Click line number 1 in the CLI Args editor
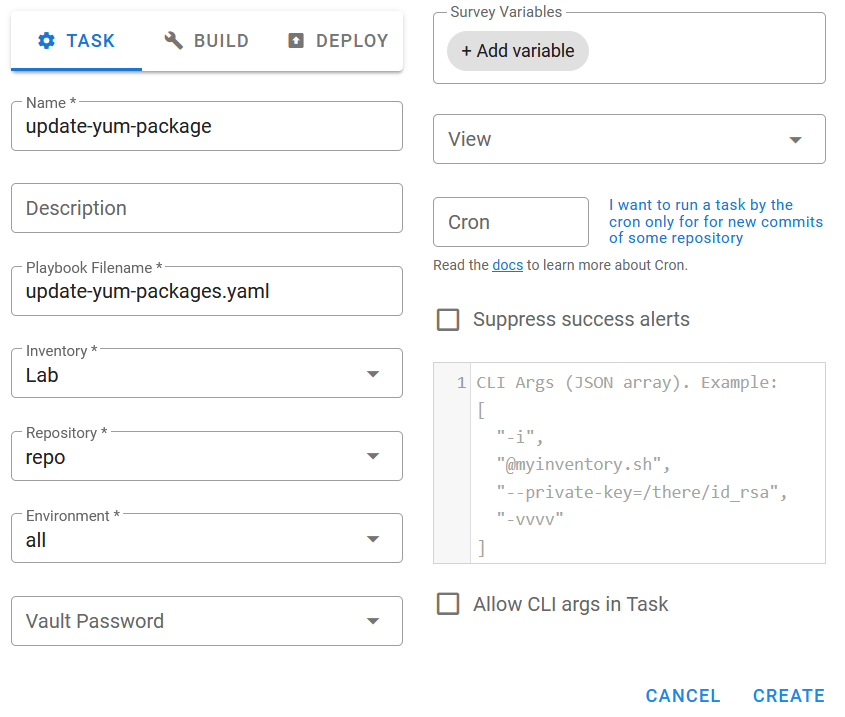Image resolution: width=845 pixels, height=717 pixels. [x=461, y=383]
